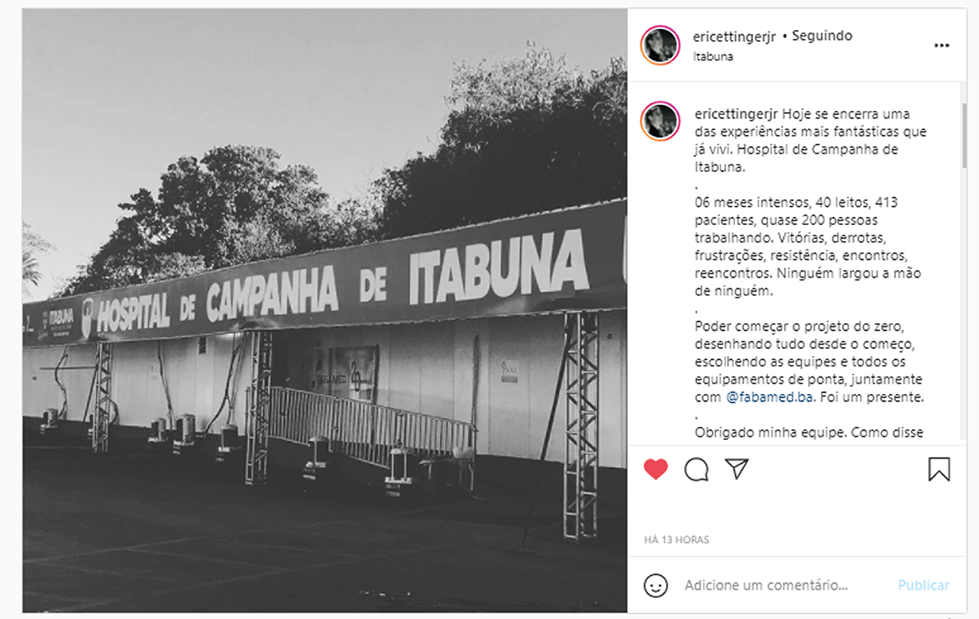
Task: Click ericettingerjr username in caption
Action: click(x=736, y=114)
